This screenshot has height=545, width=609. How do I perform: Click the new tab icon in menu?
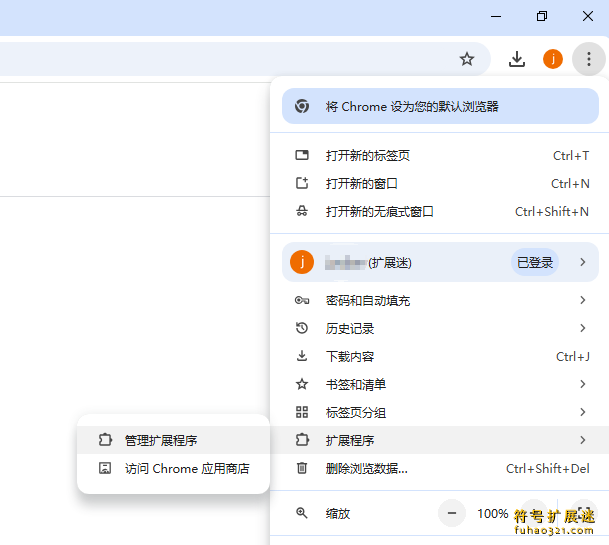[x=302, y=155]
